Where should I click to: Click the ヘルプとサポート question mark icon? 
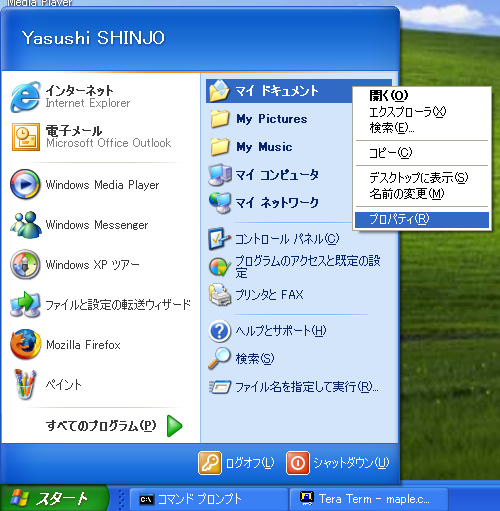[220, 331]
